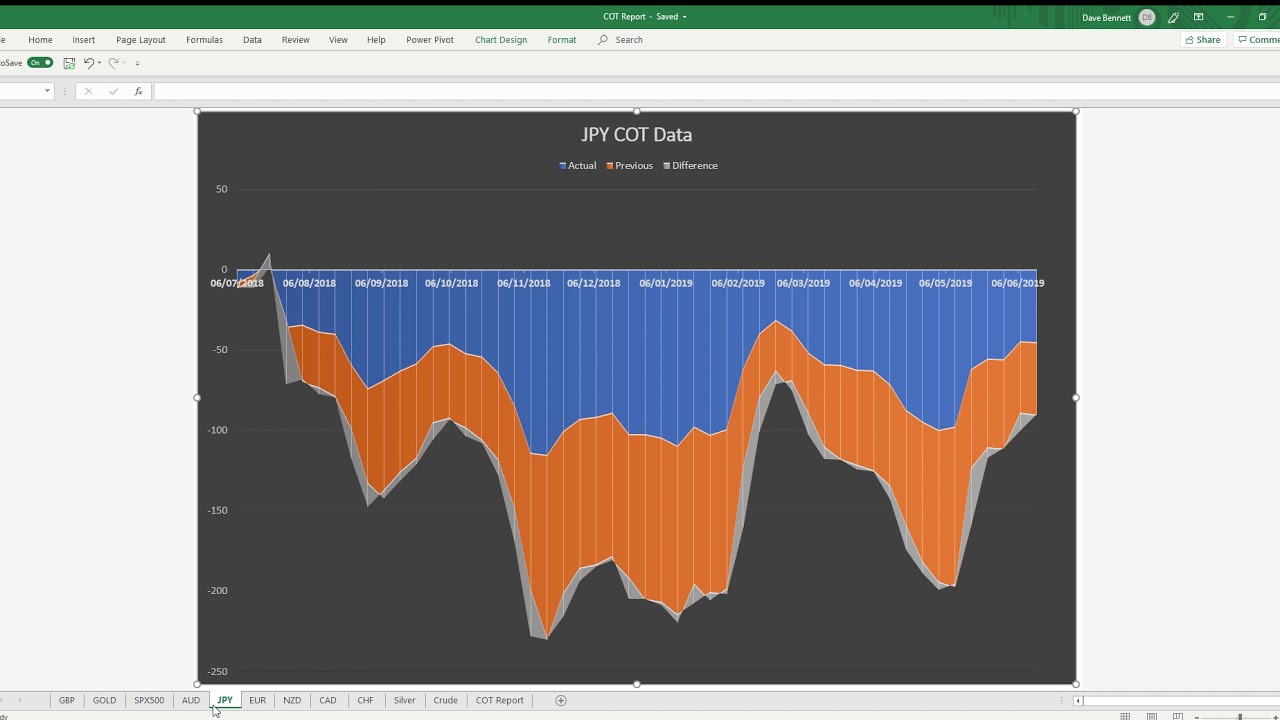Select the Previous legend entry

click(629, 166)
